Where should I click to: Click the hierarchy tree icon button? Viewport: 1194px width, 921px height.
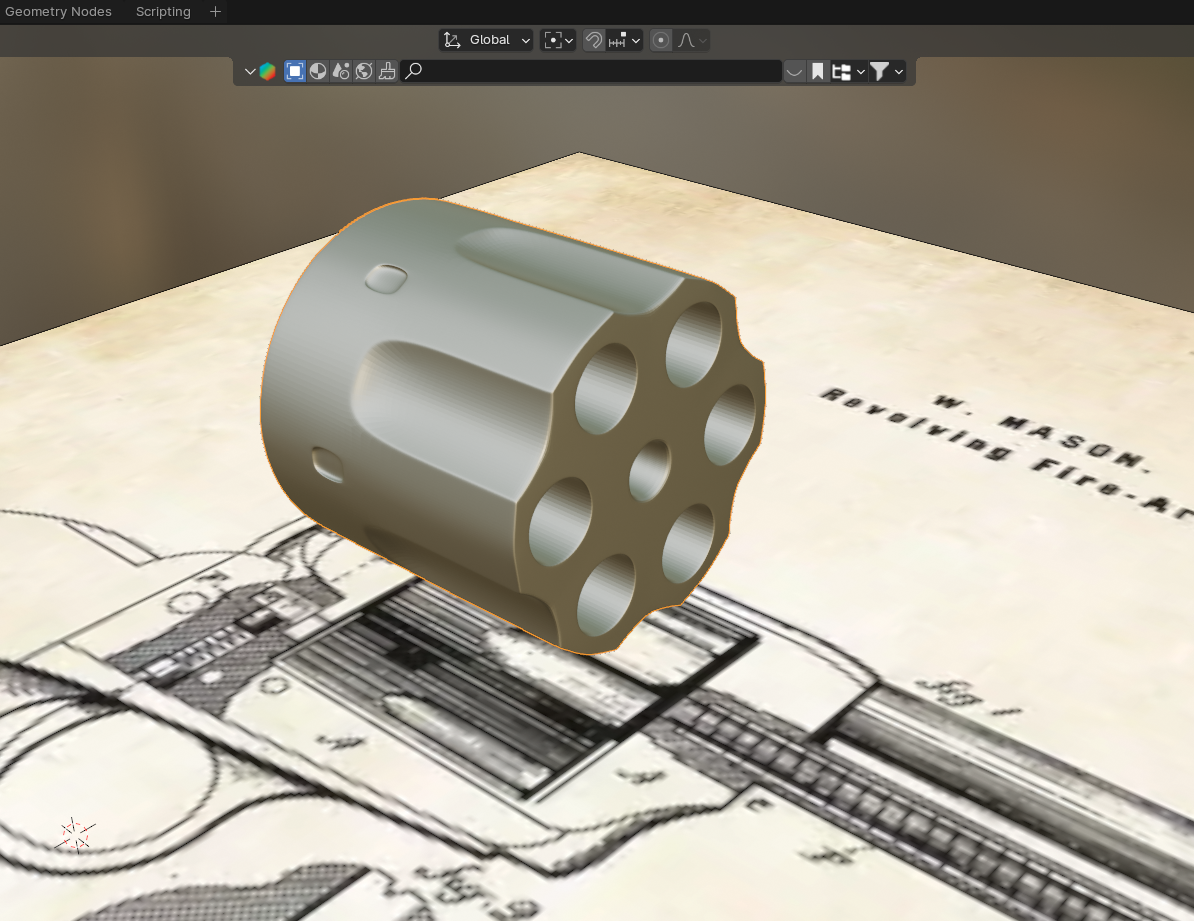846,71
